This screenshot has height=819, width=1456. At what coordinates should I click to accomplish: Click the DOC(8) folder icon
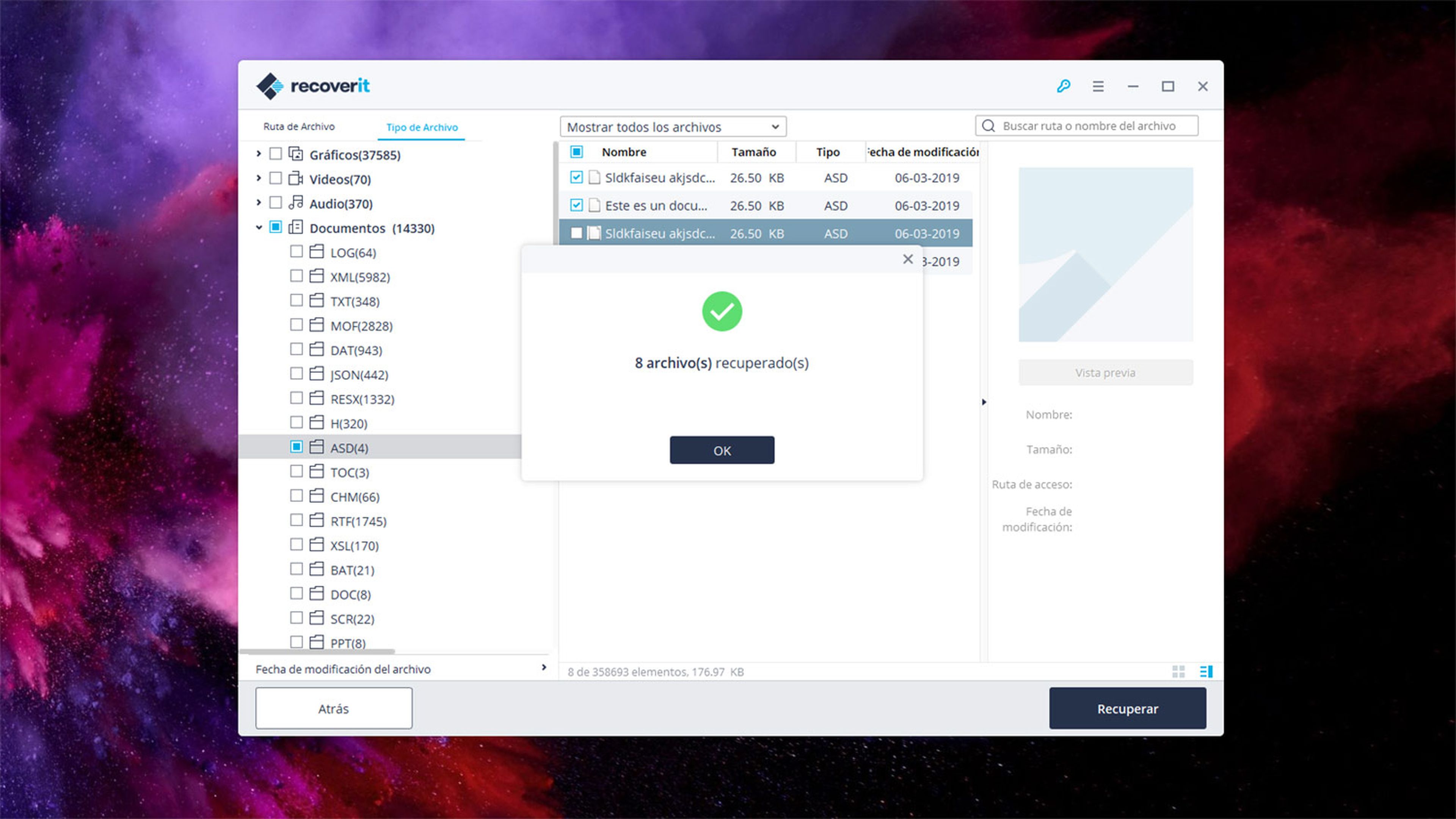(317, 594)
